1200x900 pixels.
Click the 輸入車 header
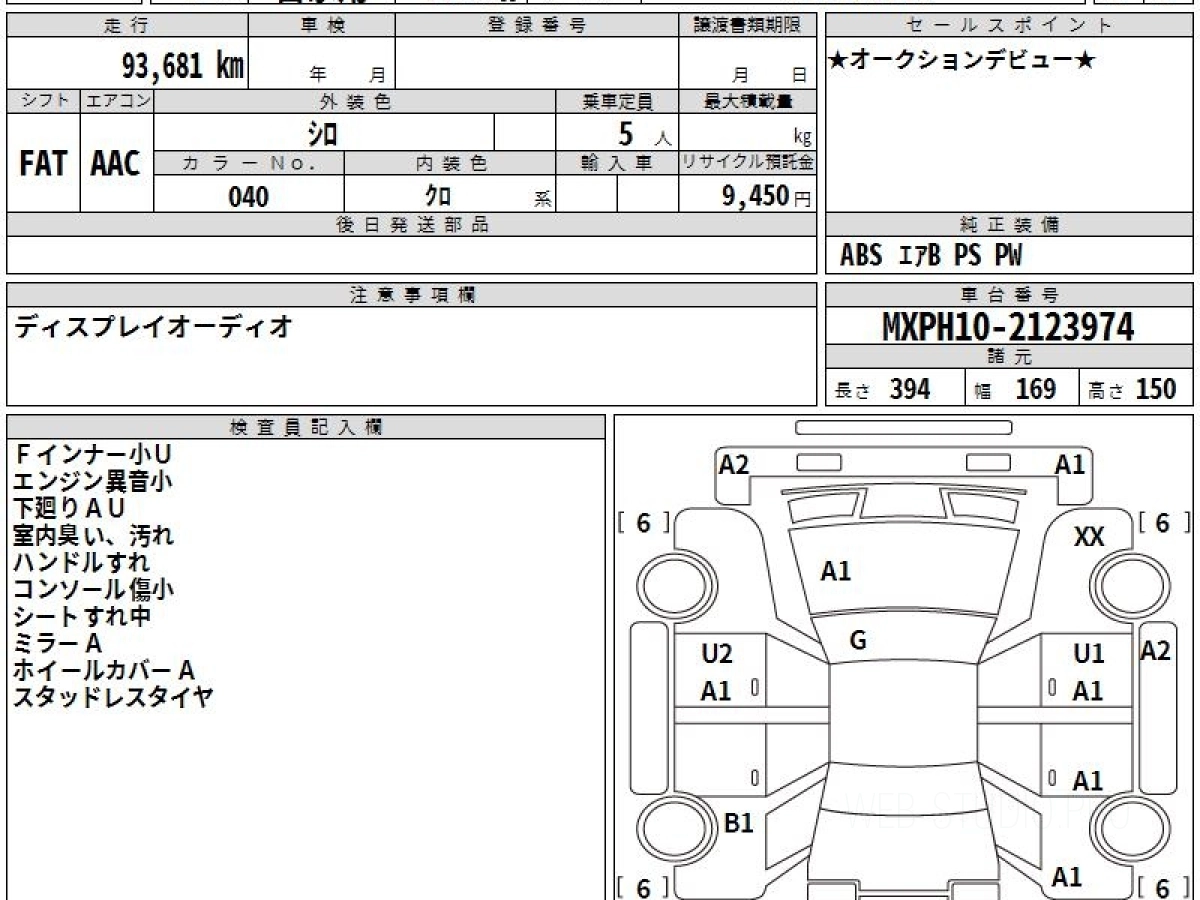pyautogui.click(x=617, y=164)
